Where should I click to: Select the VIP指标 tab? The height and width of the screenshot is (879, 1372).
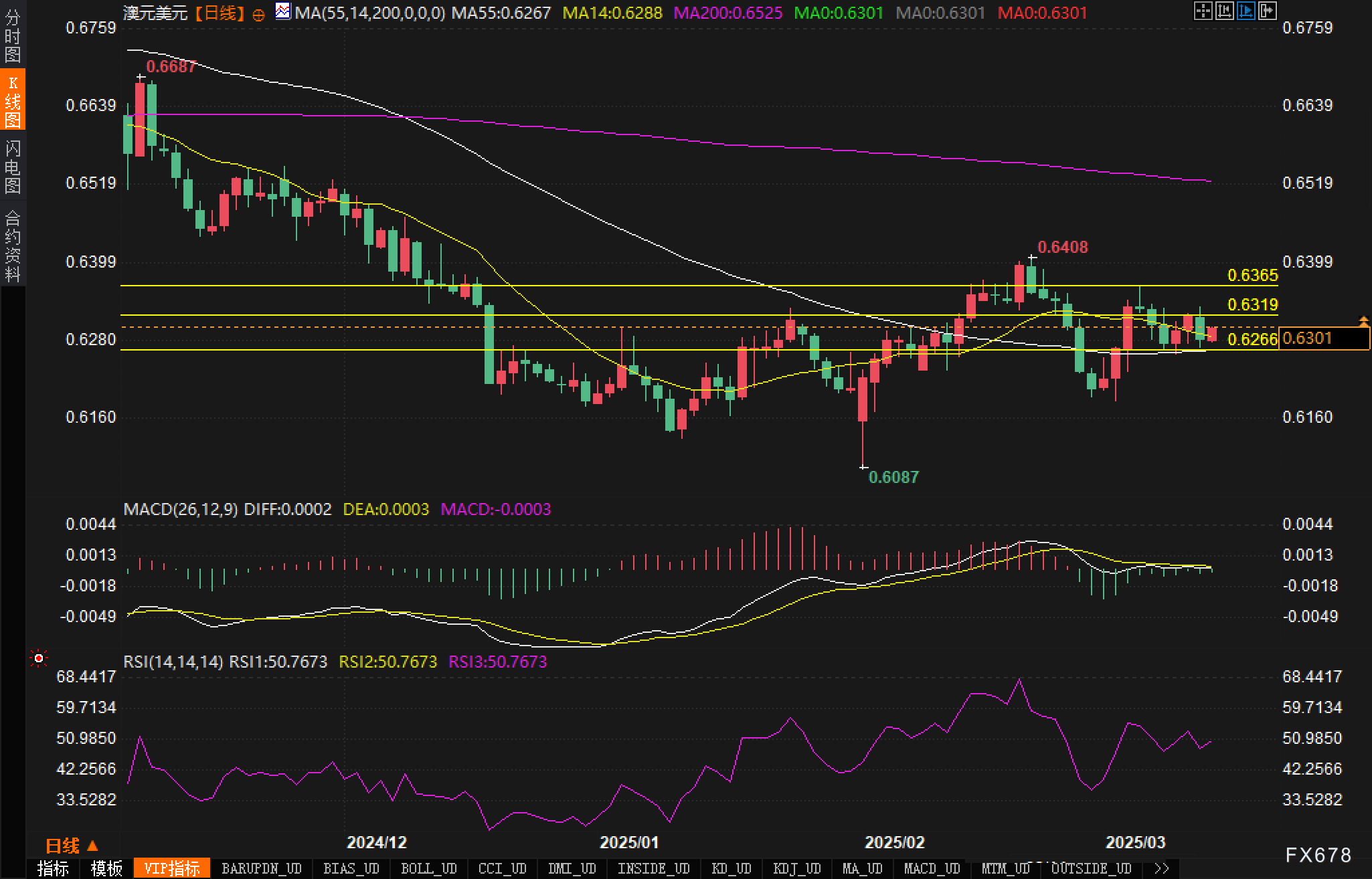[x=172, y=868]
